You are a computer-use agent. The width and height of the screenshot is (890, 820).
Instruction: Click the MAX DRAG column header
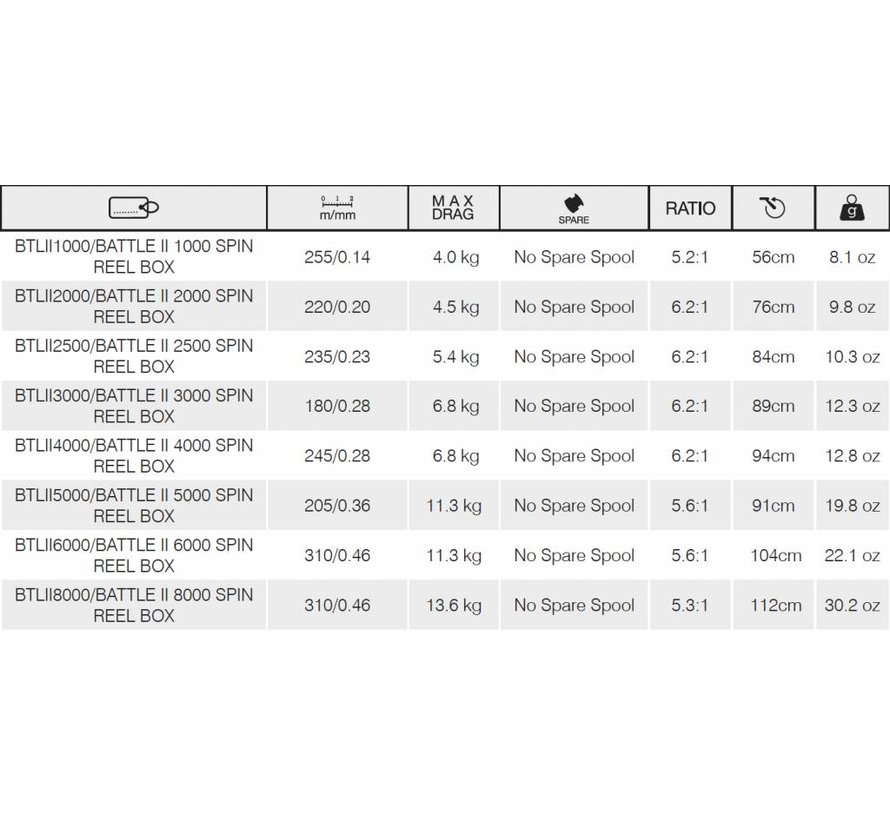453,208
